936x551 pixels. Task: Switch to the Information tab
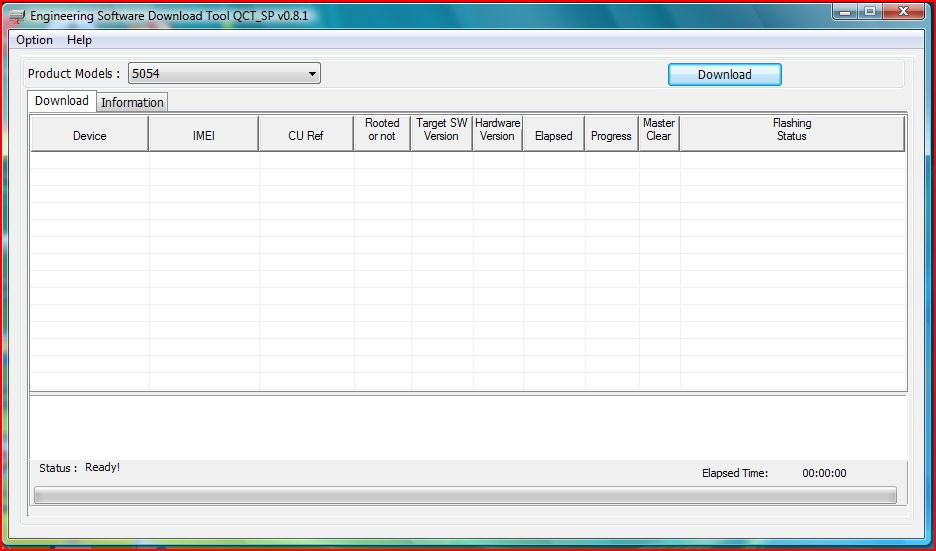[132, 102]
